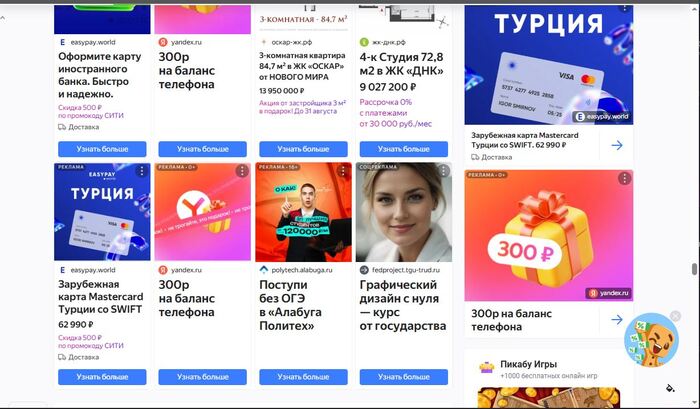Click the smiling woman ad thumbnail
Screen dimensions: 700x409
coord(404,212)
